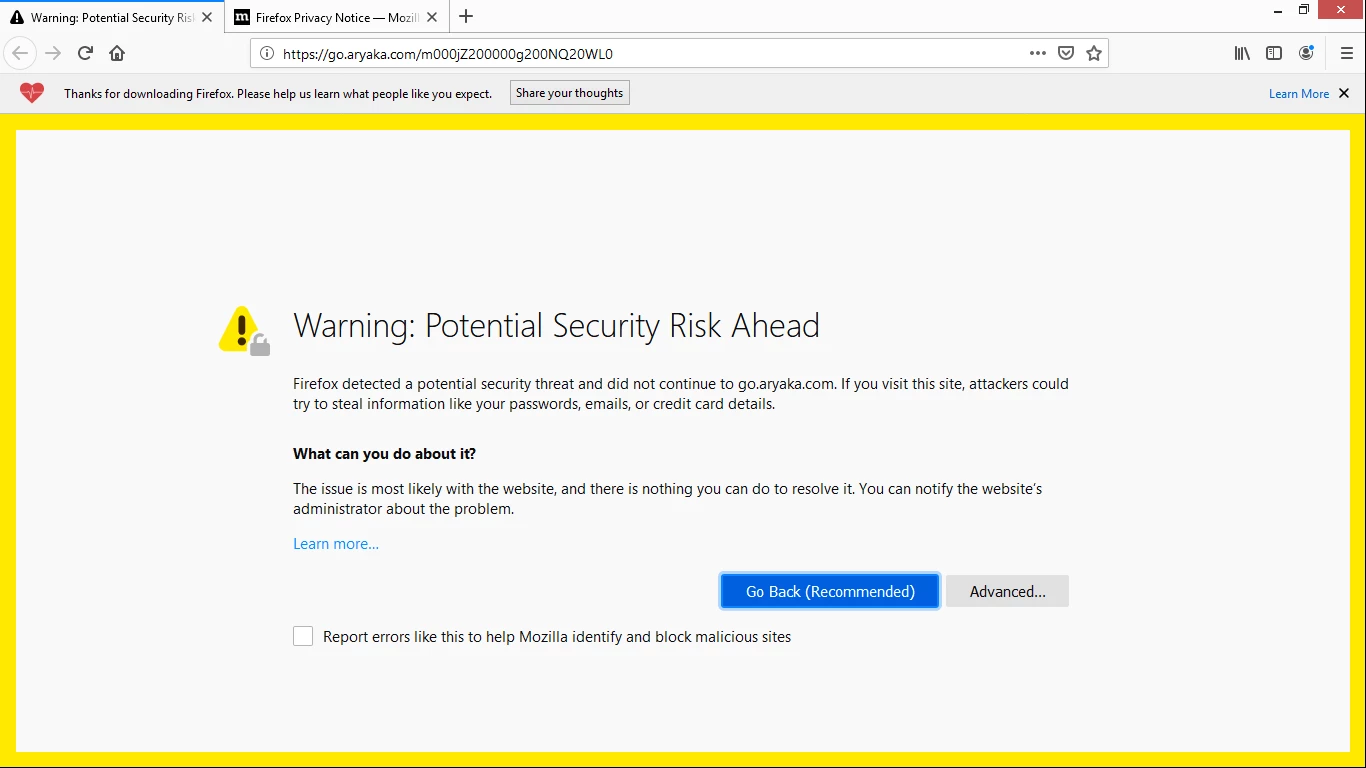Open Learn More link in notification bar
1366x768 pixels.
(x=1299, y=93)
